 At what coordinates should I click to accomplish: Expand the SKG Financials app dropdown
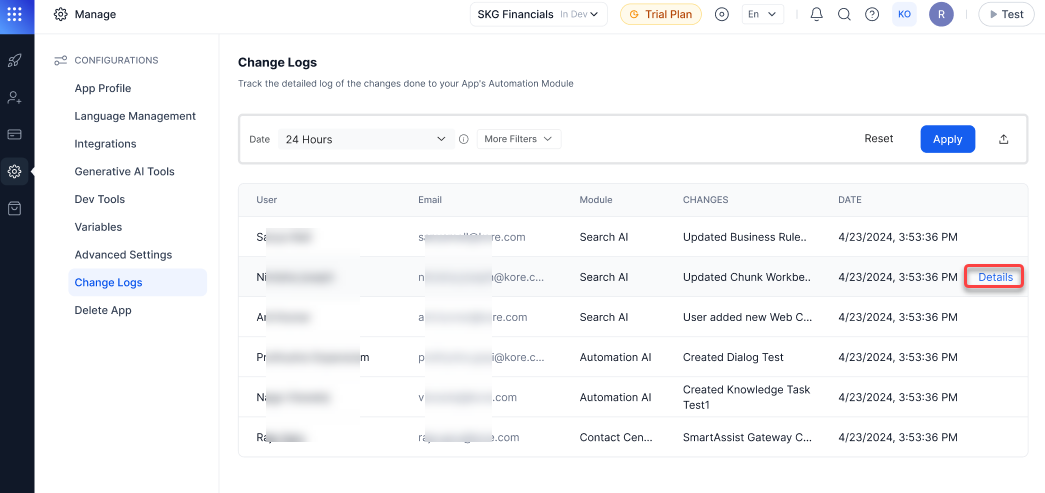[x=538, y=15]
